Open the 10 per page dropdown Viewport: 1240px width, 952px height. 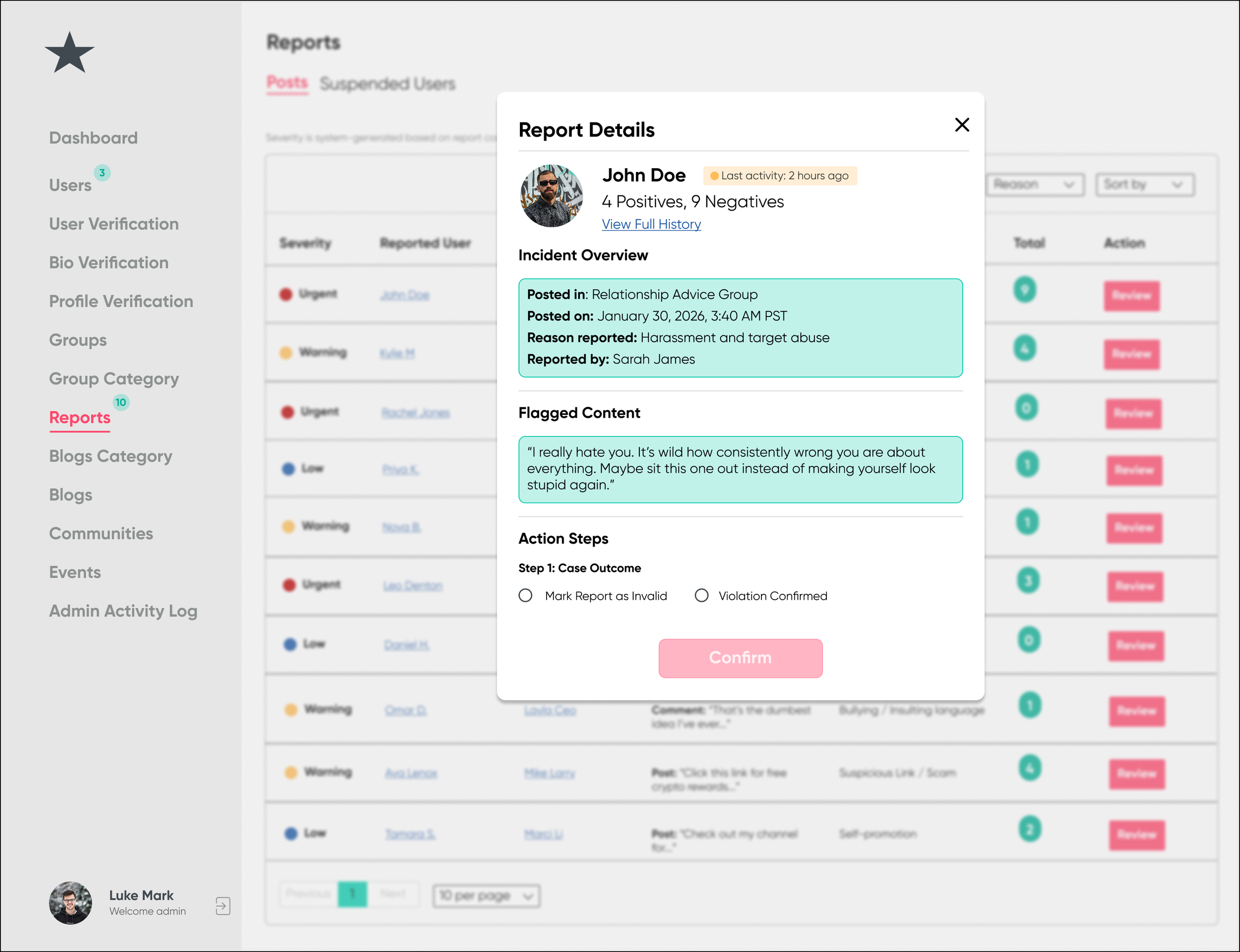[x=486, y=896]
